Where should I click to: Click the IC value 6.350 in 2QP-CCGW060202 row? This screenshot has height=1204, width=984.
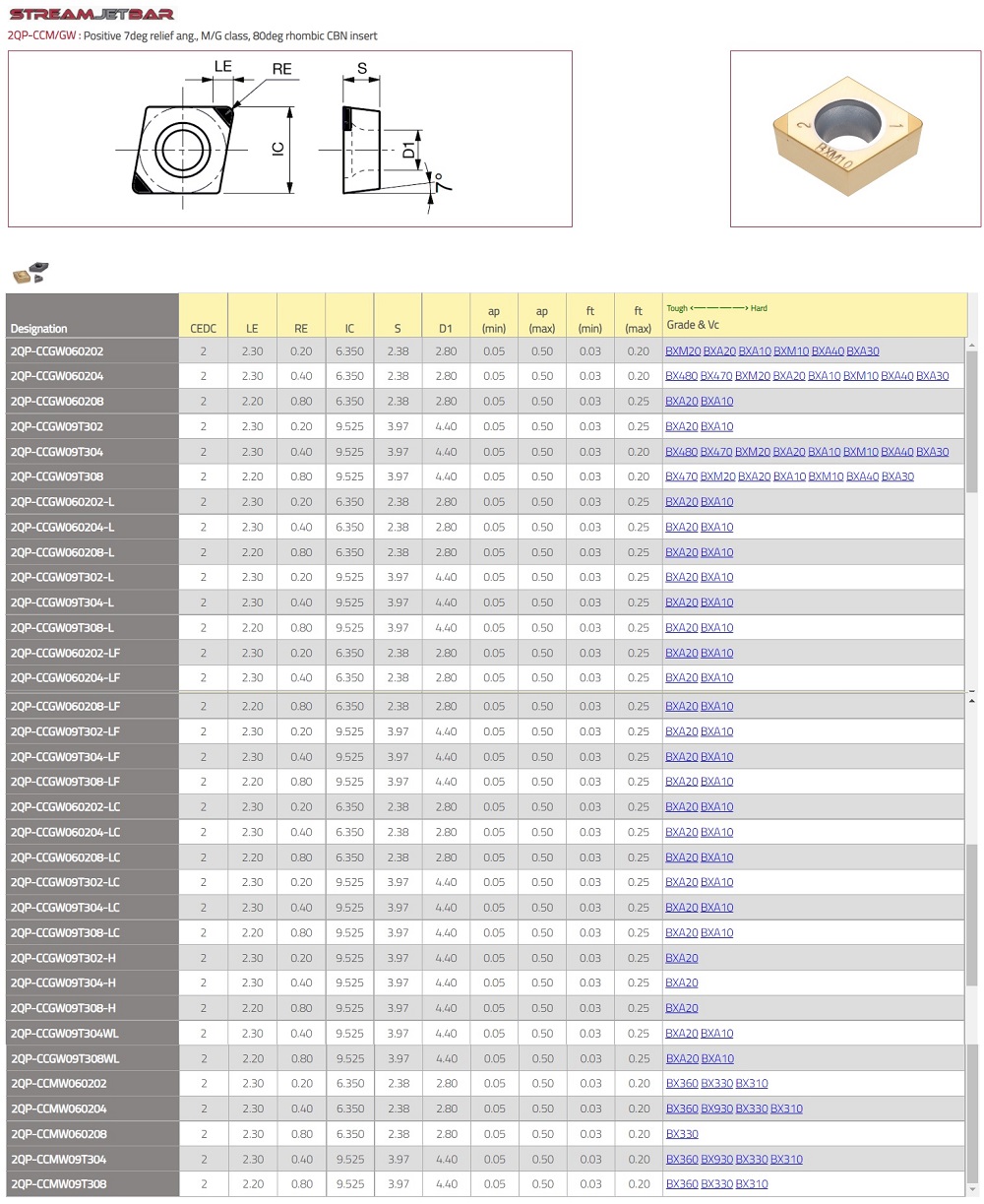point(349,351)
